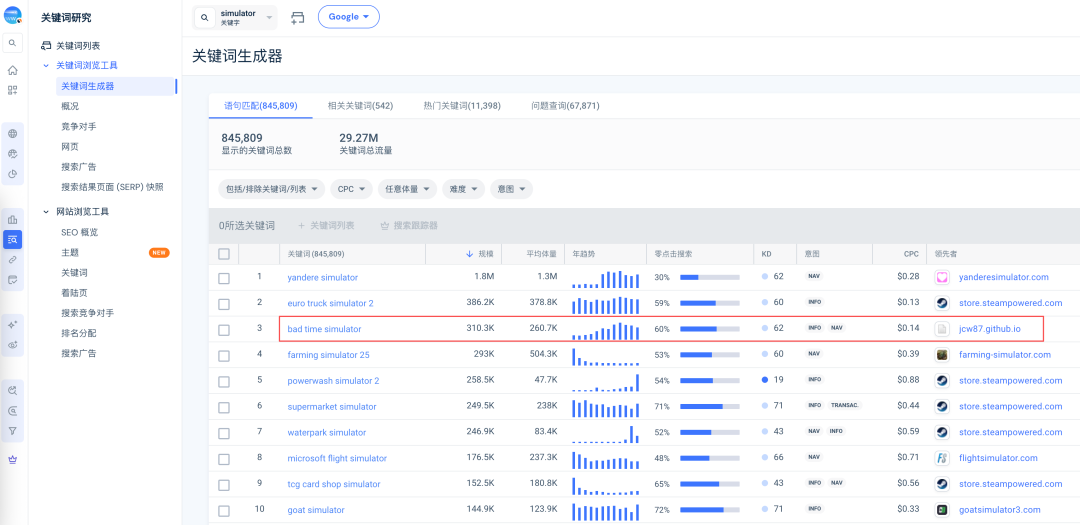Check the supermarket simulator row checkbox

click(224, 407)
